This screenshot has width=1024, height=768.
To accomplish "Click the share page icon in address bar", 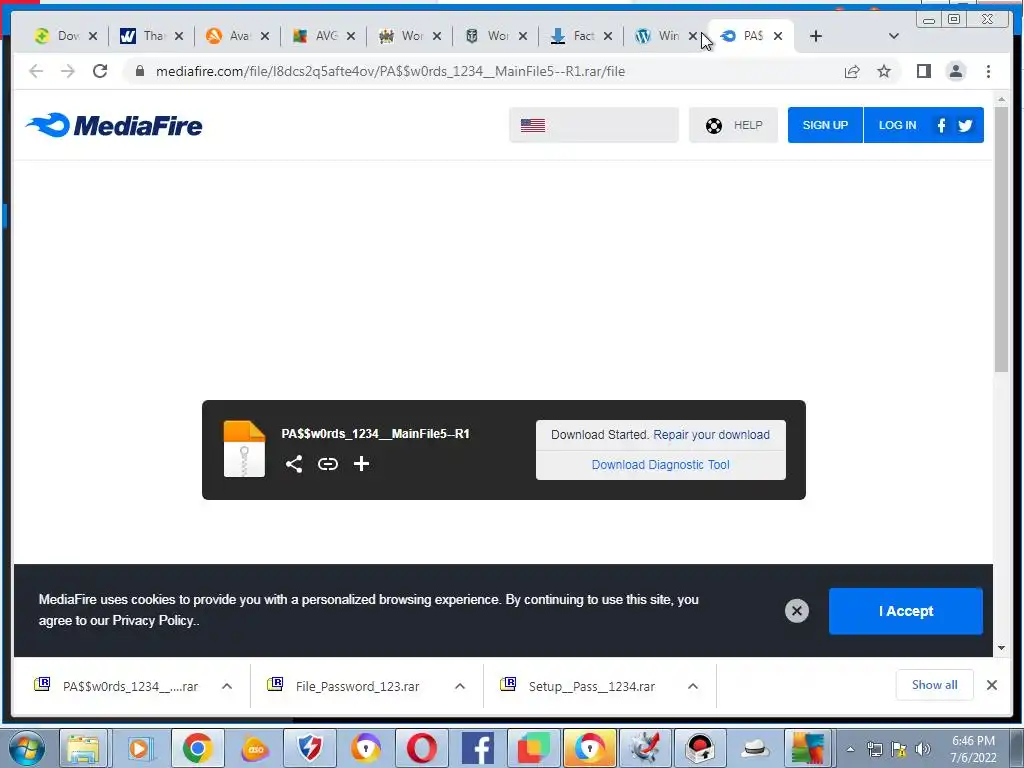I will (852, 71).
